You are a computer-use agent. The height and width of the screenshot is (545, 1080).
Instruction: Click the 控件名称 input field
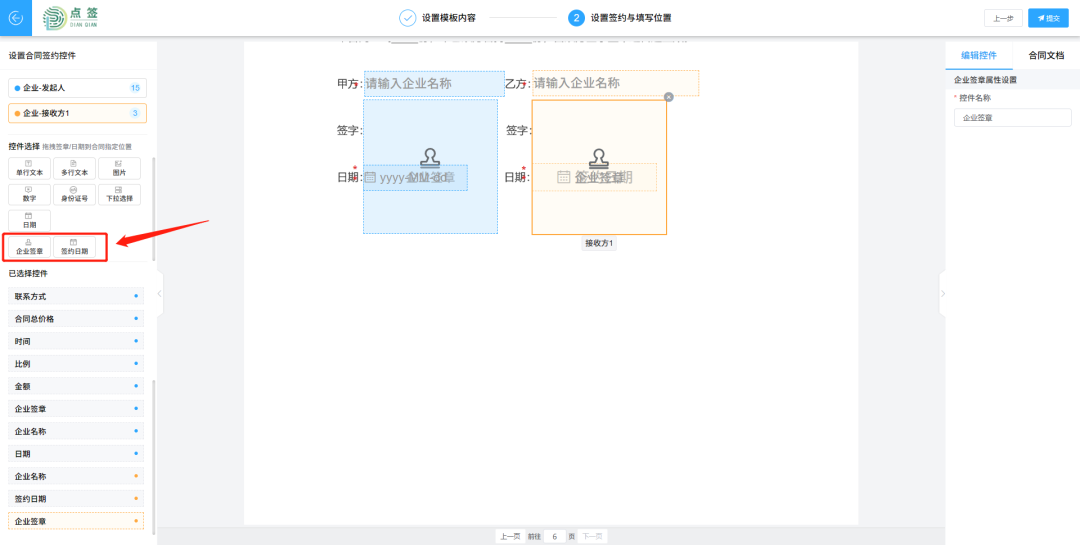click(1012, 118)
